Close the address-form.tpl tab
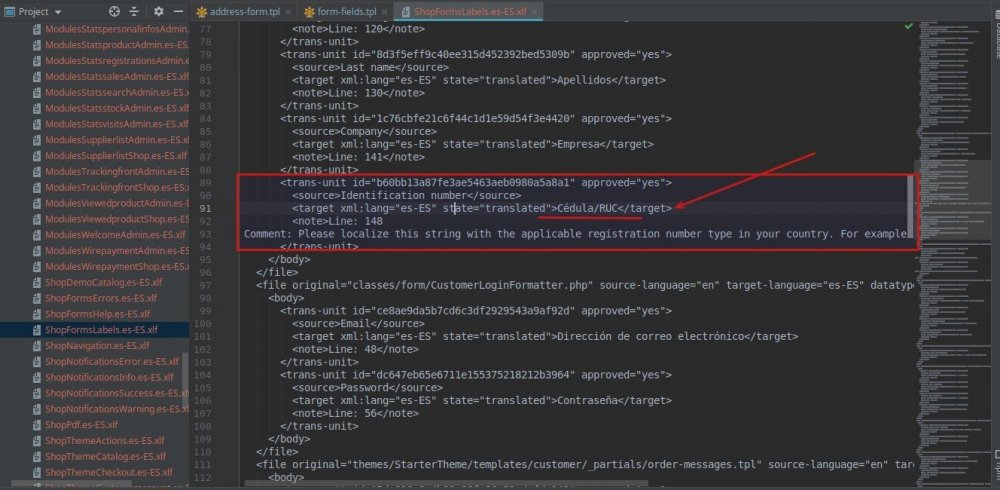The height and width of the screenshot is (490, 1000). tap(288, 11)
